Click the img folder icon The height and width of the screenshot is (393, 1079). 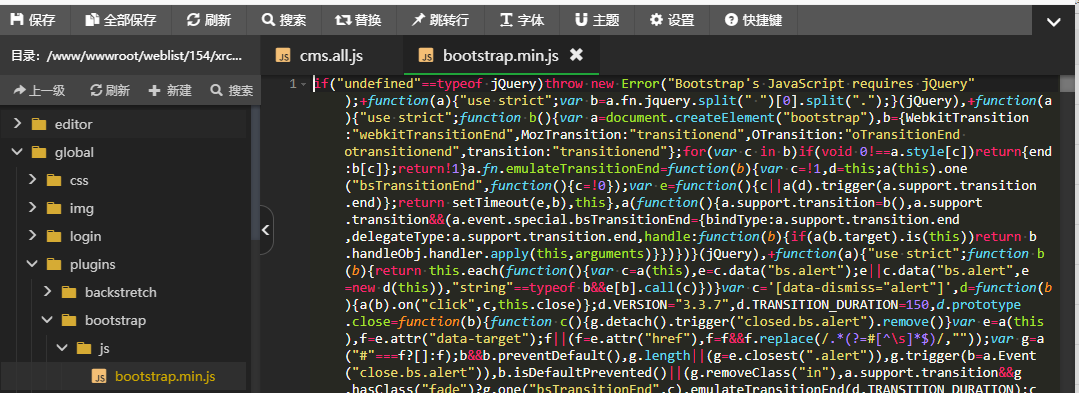point(54,209)
